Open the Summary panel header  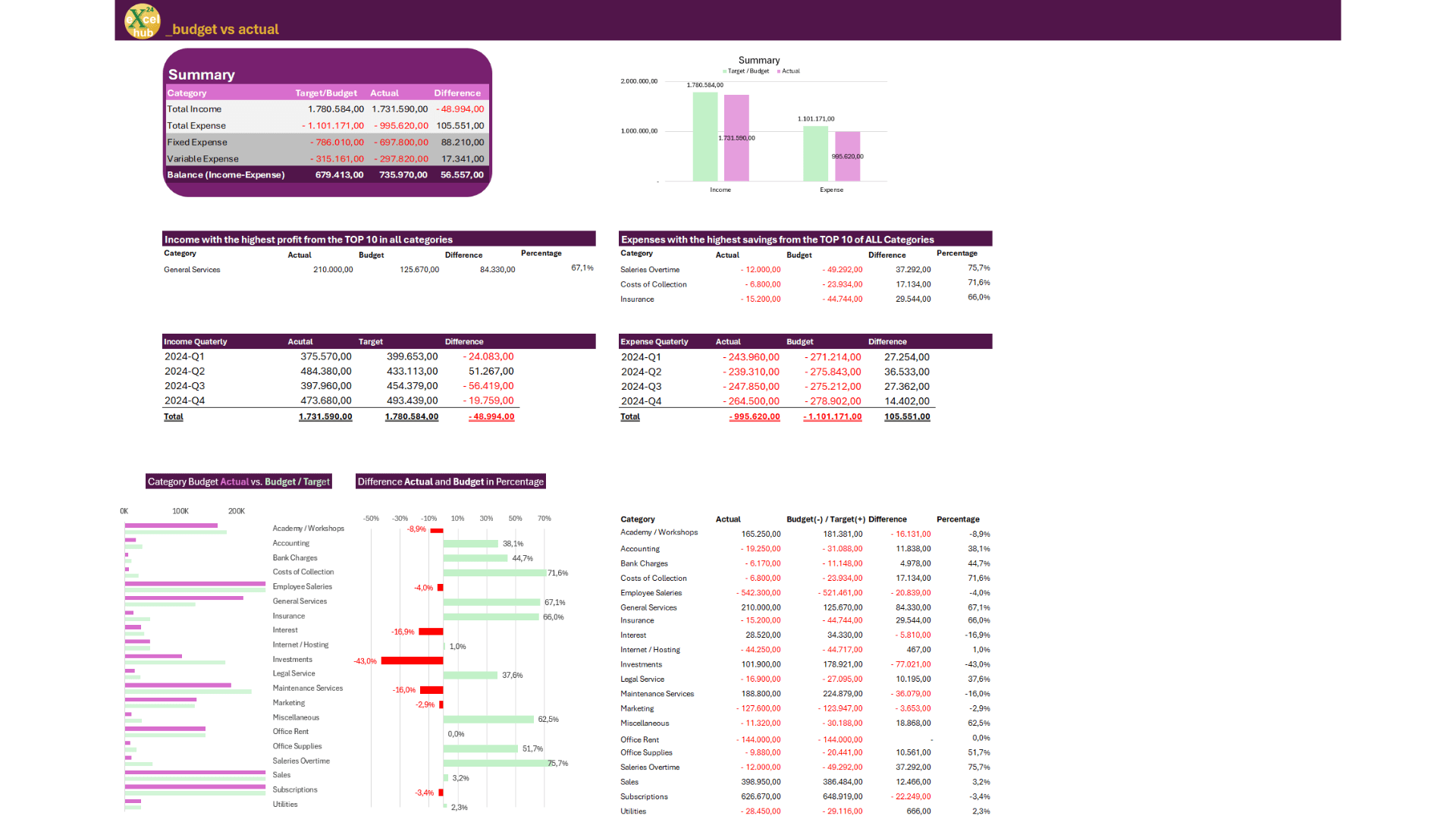201,74
